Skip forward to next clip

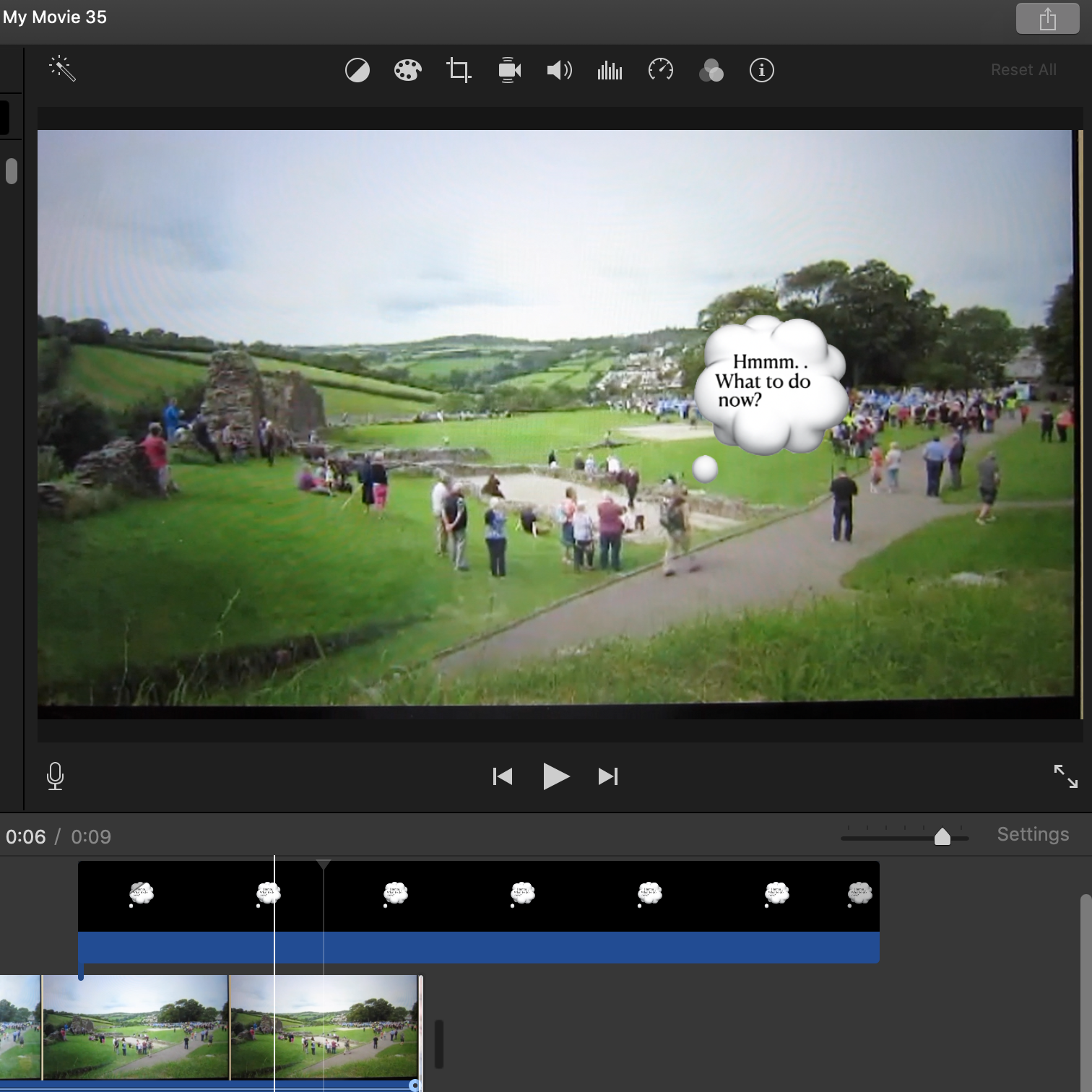pos(608,776)
